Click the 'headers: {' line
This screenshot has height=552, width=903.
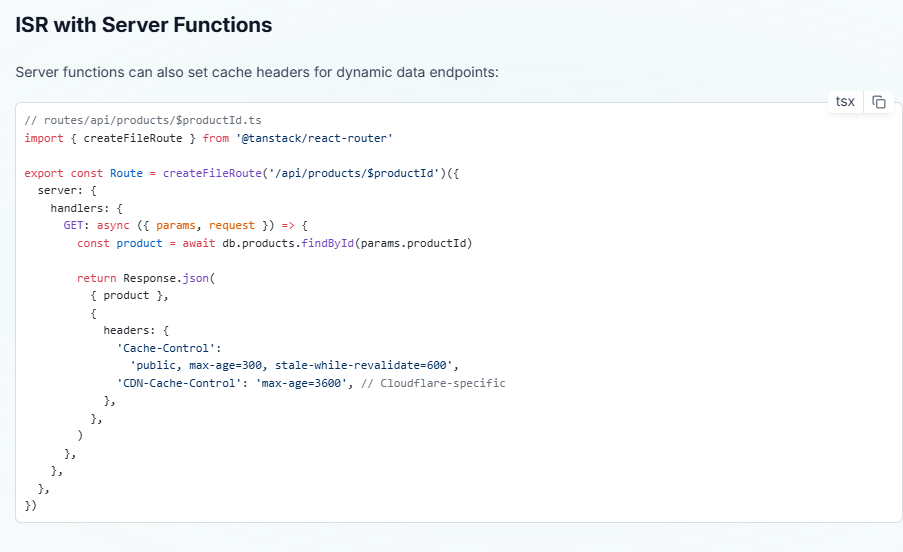139,330
